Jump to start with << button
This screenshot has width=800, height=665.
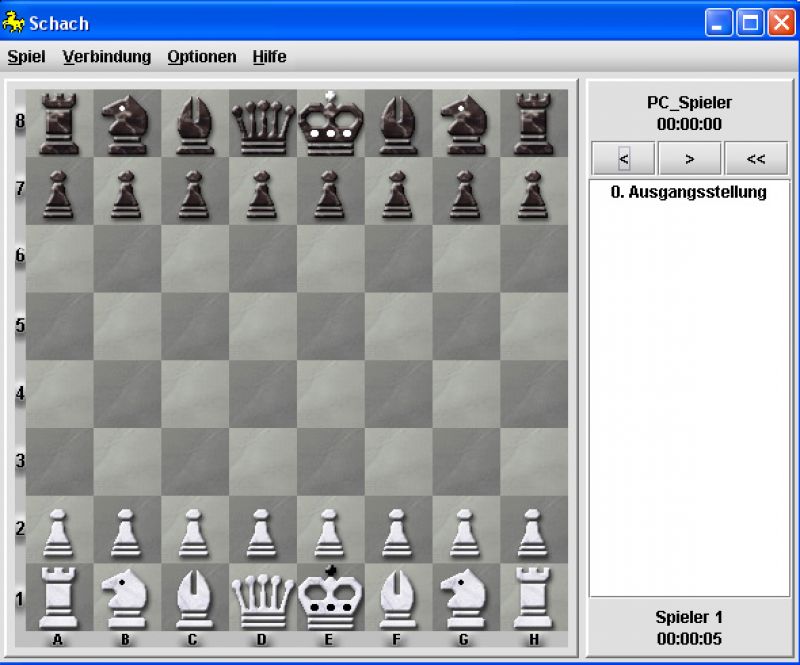pos(756,159)
